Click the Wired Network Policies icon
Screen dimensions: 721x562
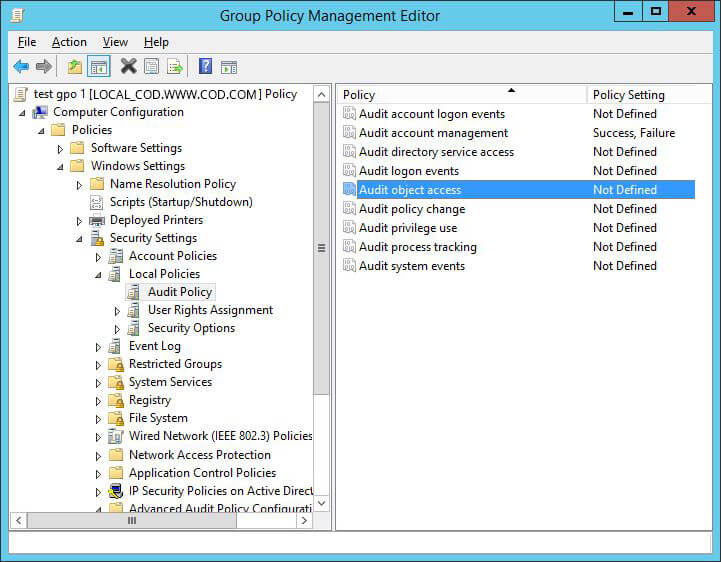(x=115, y=436)
